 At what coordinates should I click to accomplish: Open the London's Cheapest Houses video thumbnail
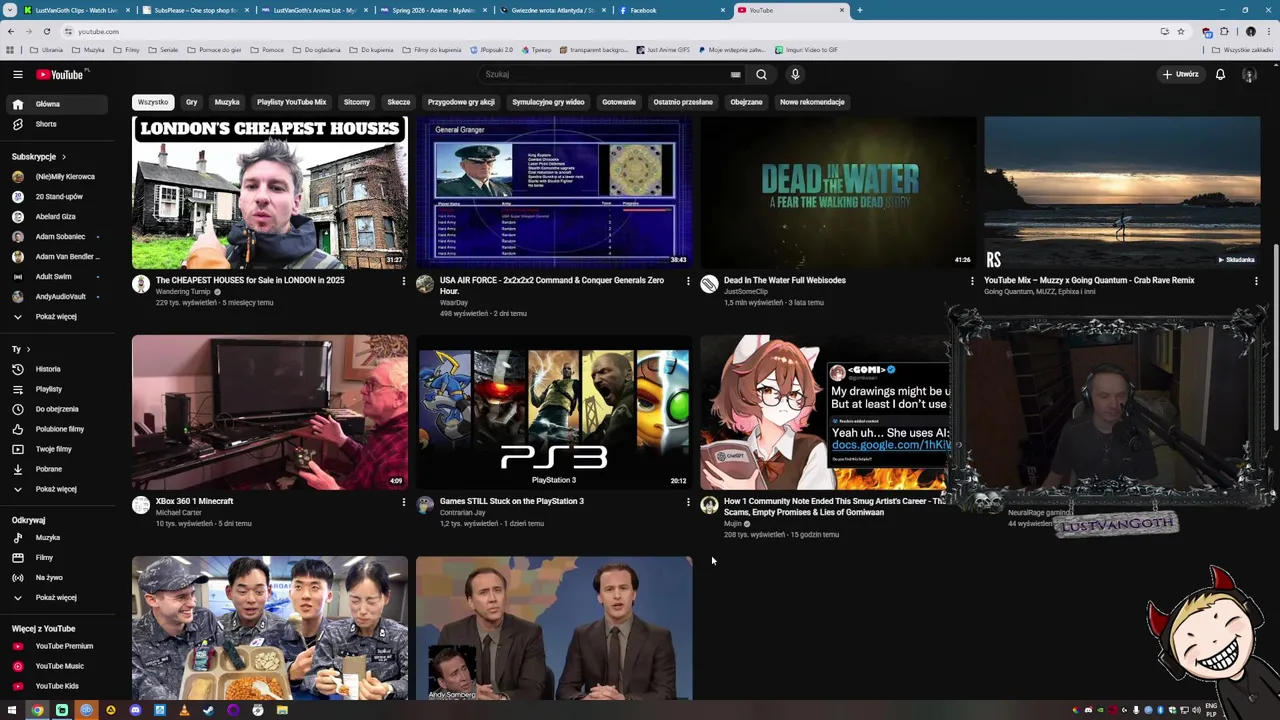pyautogui.click(x=270, y=192)
